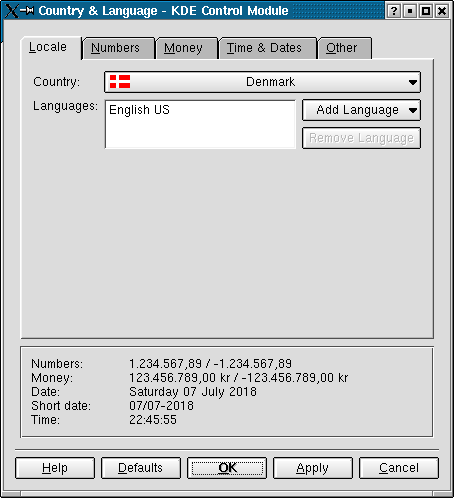Screen dimensions: 454x498
Task: Minimize window using the title bar dot button
Action: coord(410,11)
